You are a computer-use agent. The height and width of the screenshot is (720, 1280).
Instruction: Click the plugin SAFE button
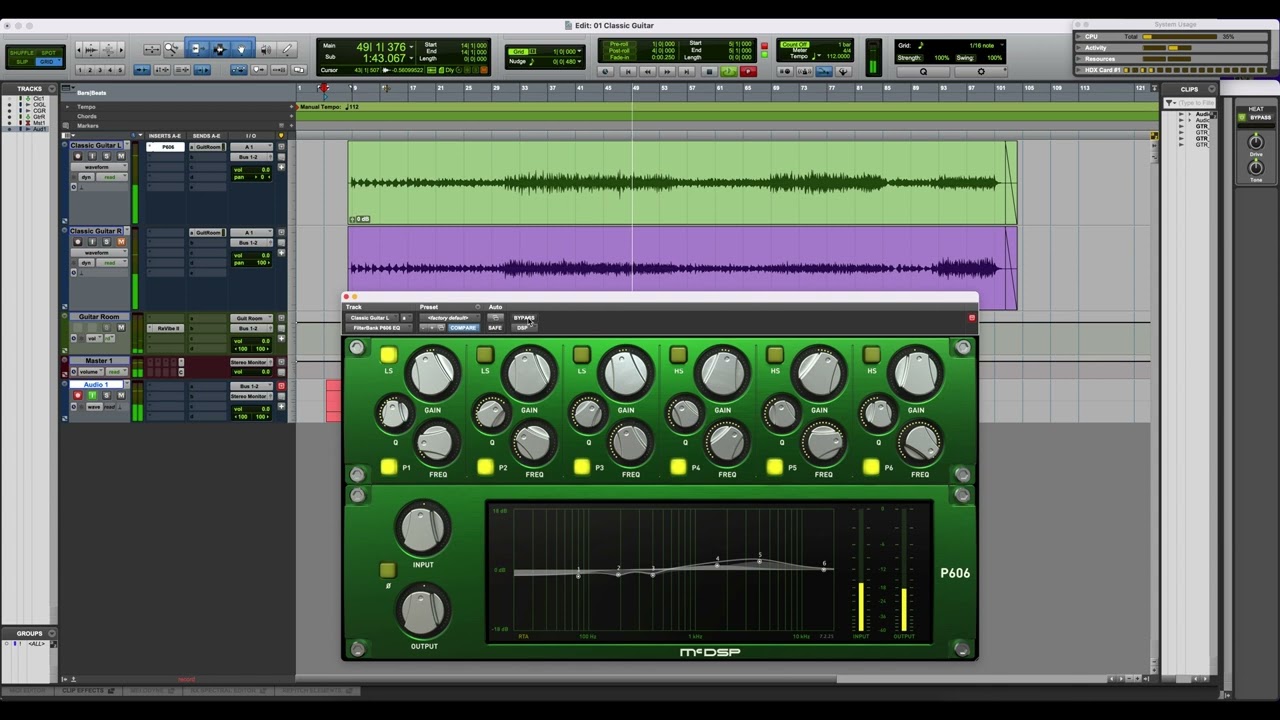click(495, 328)
